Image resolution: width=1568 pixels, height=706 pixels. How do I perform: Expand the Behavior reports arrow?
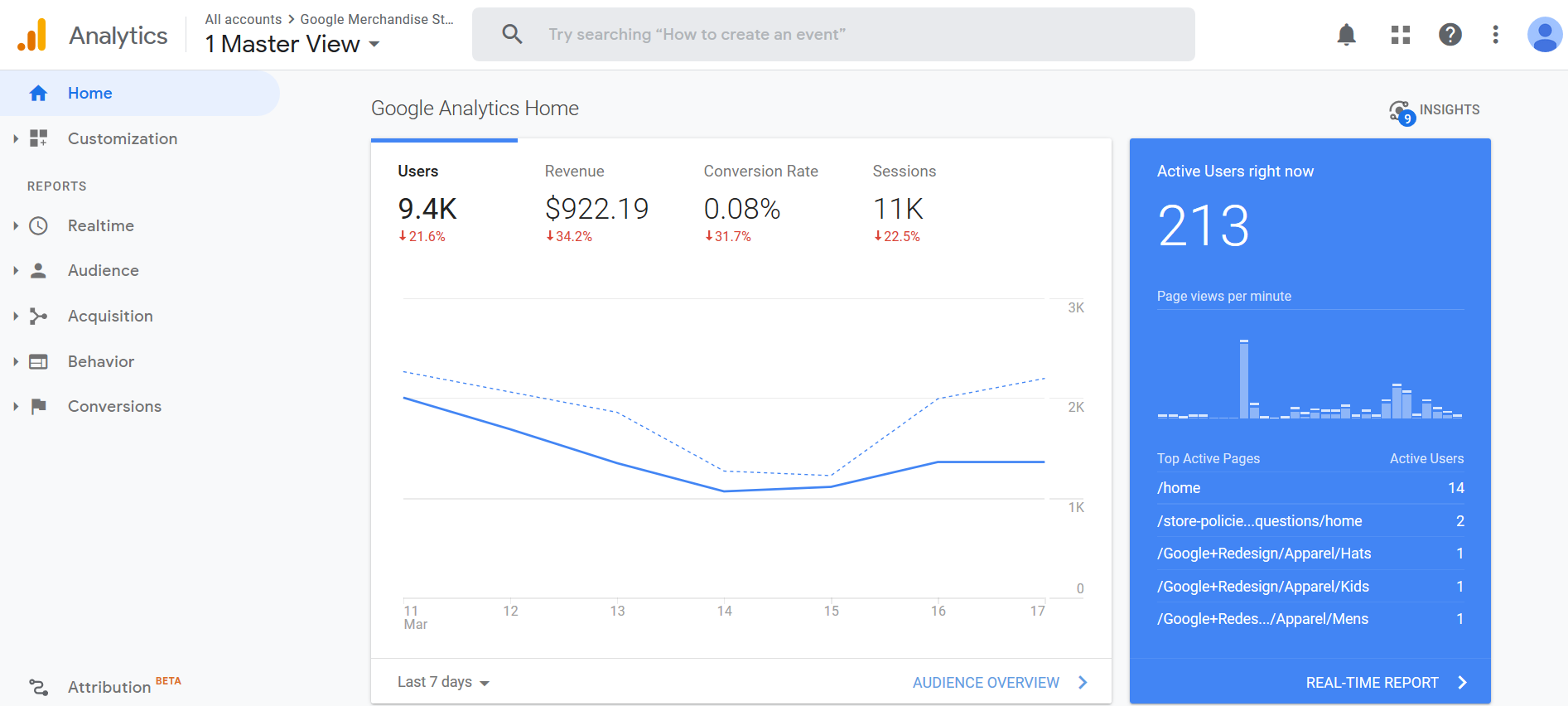click(16, 361)
